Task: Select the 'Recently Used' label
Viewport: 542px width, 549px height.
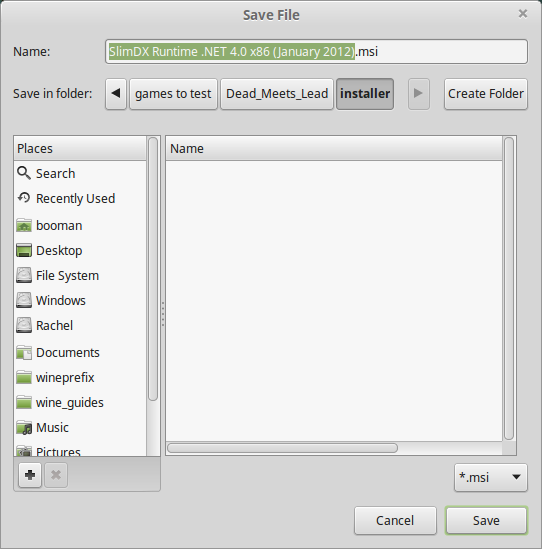Action: pos(76,199)
